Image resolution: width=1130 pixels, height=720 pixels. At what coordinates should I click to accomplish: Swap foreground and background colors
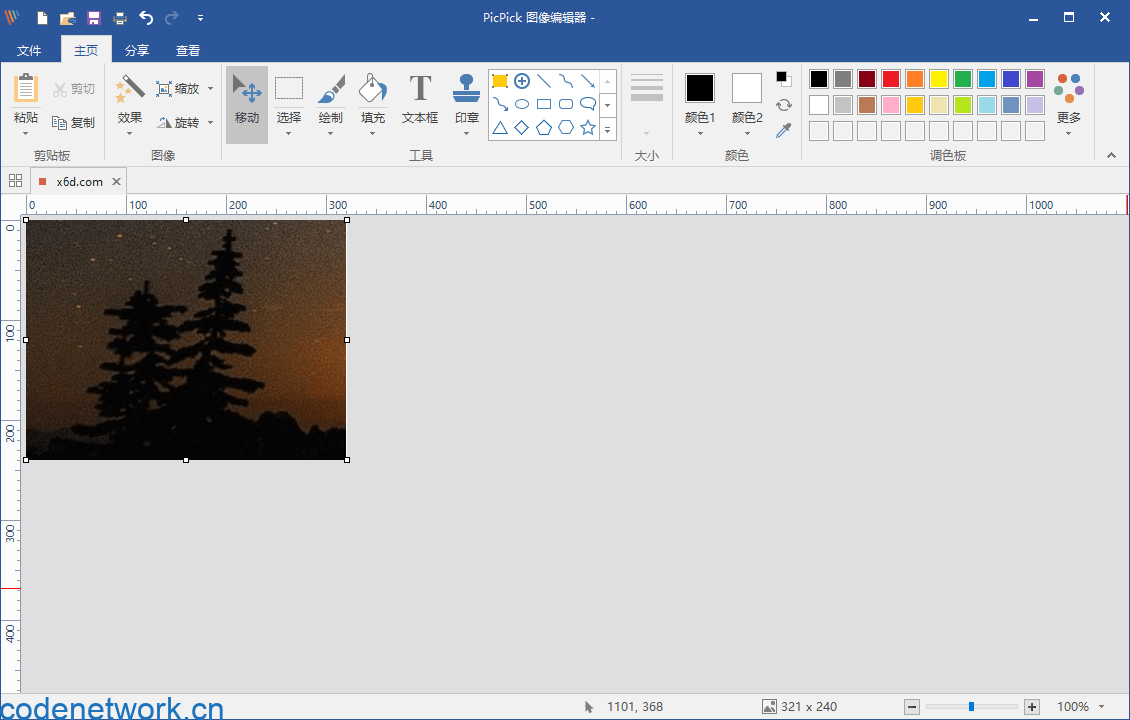click(784, 105)
